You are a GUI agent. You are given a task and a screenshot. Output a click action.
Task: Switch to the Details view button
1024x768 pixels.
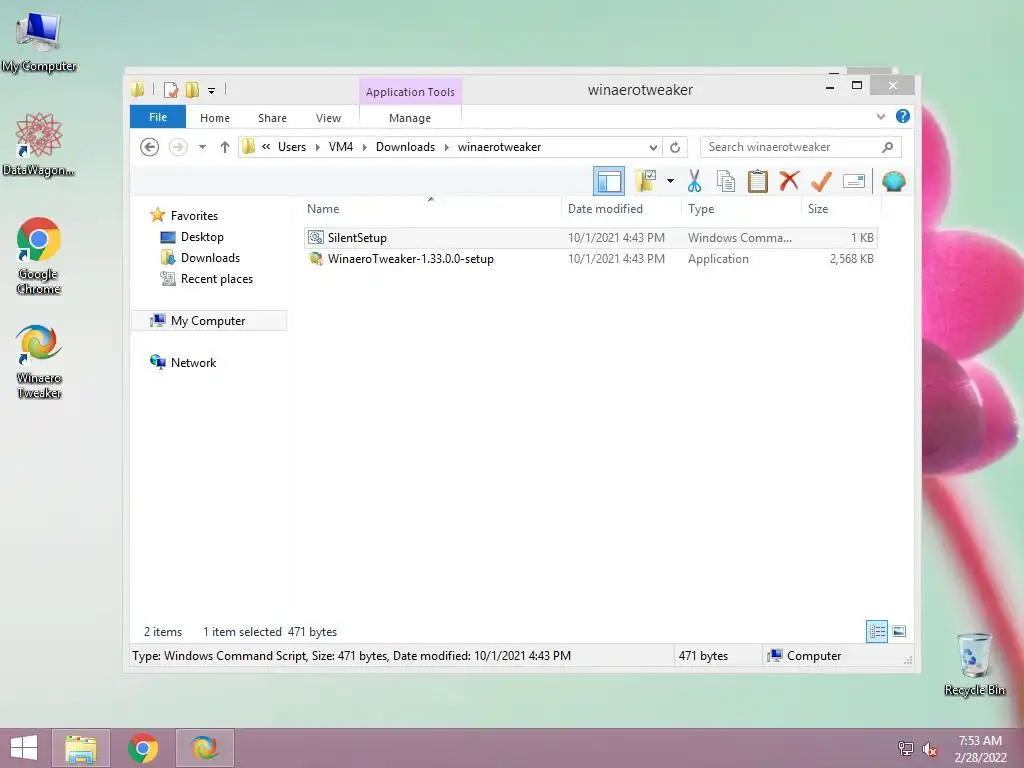(x=876, y=631)
